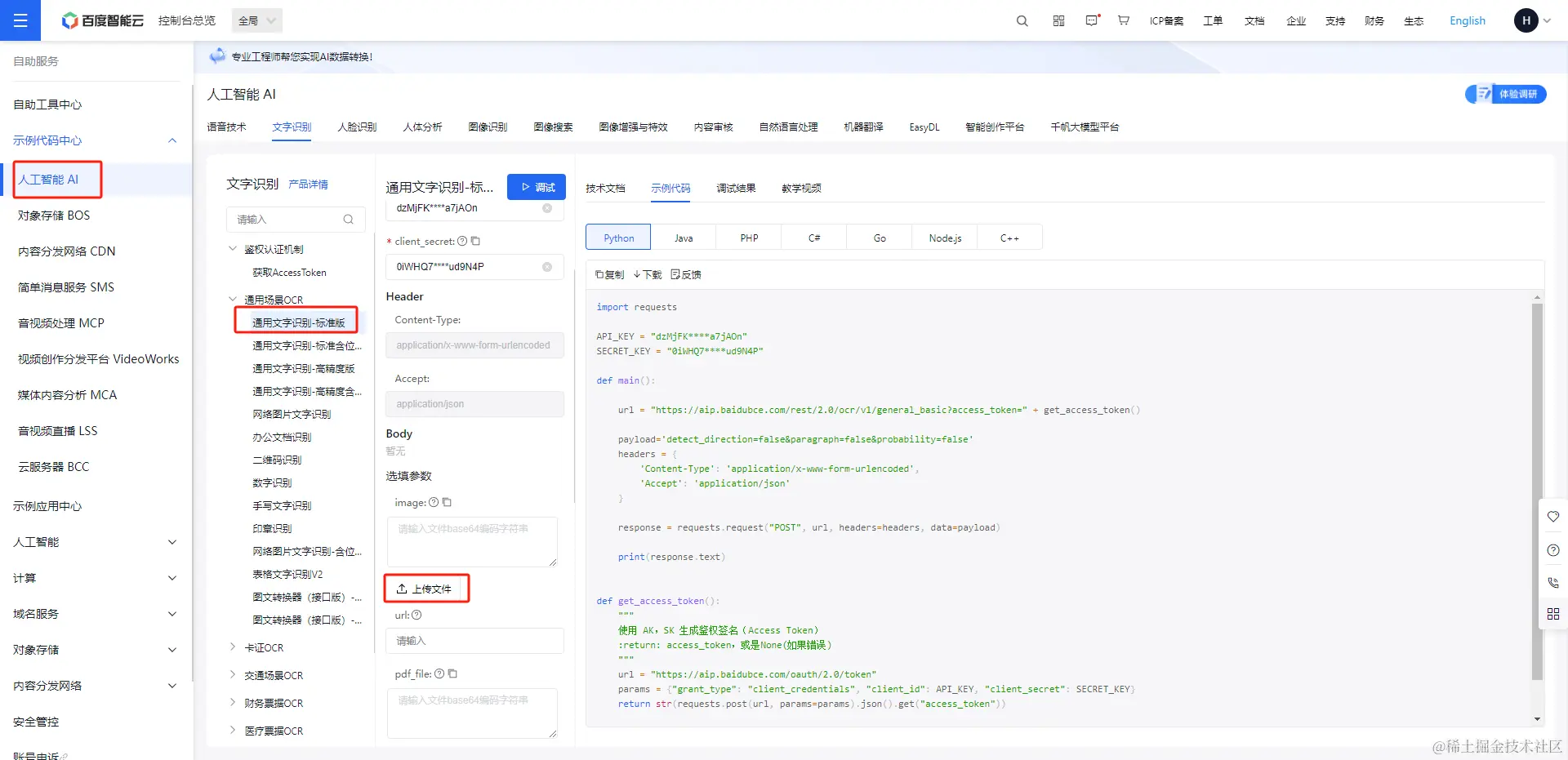Download the sample code with 下载
This screenshot has height=760, width=1568.
click(x=648, y=274)
